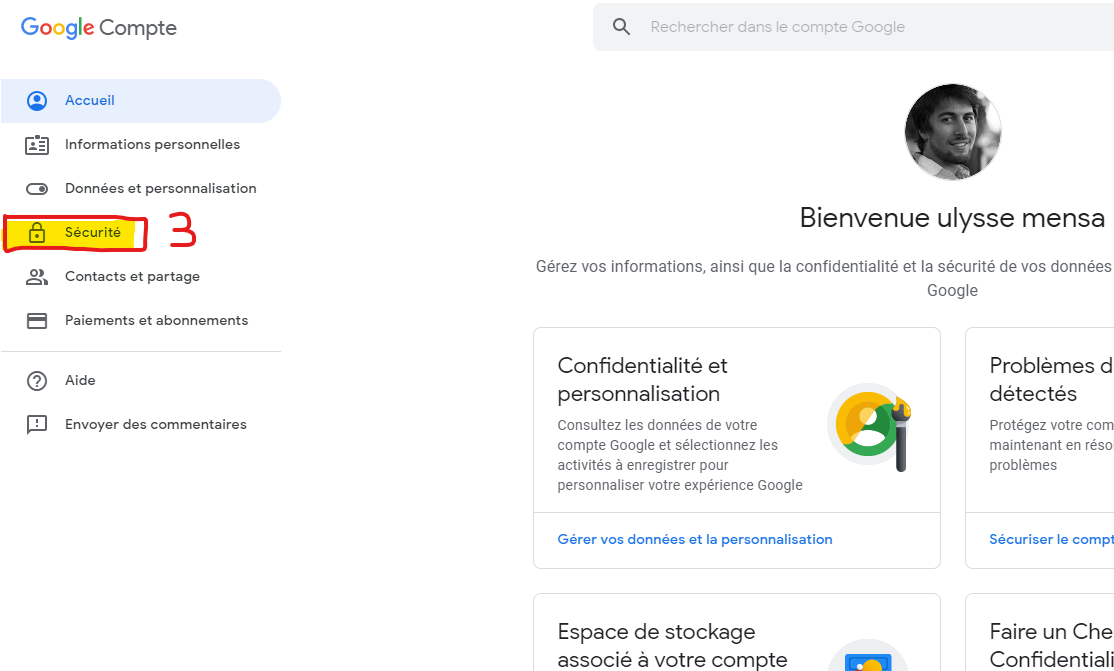This screenshot has width=1114, height=671.
Task: Focus the Rechercher dans le compte Google field
Action: [853, 27]
